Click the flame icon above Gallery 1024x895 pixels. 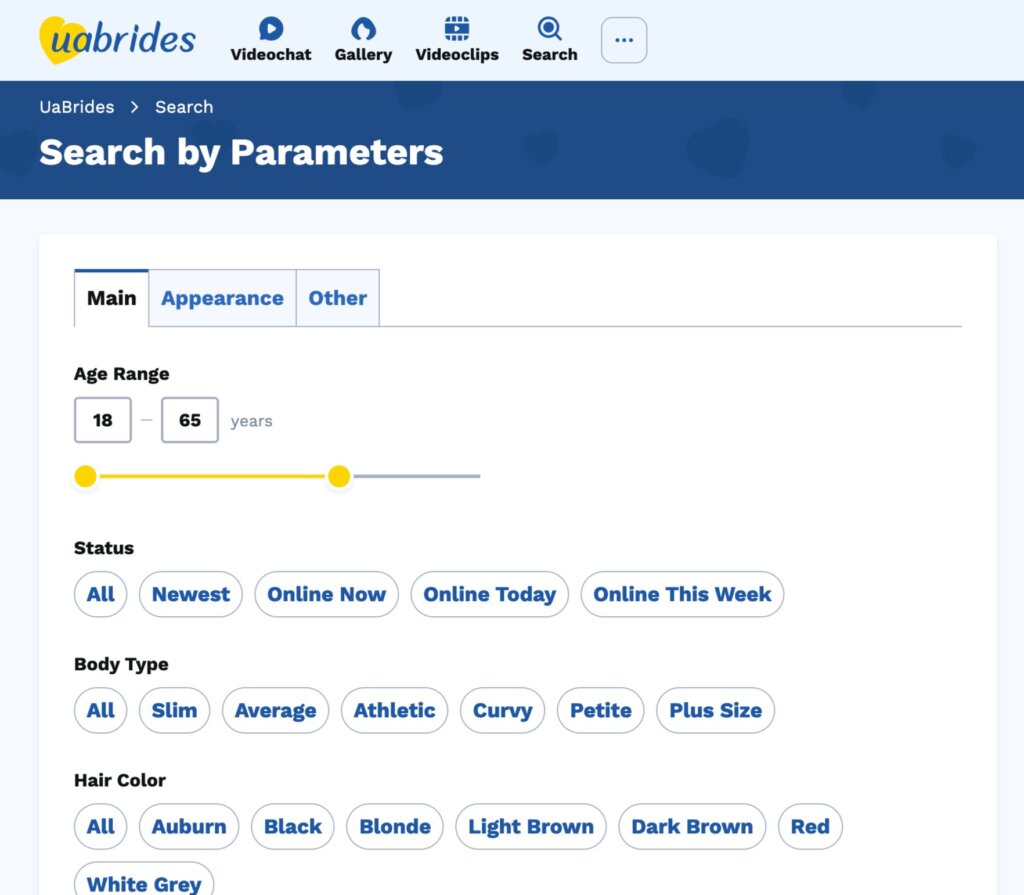(363, 29)
